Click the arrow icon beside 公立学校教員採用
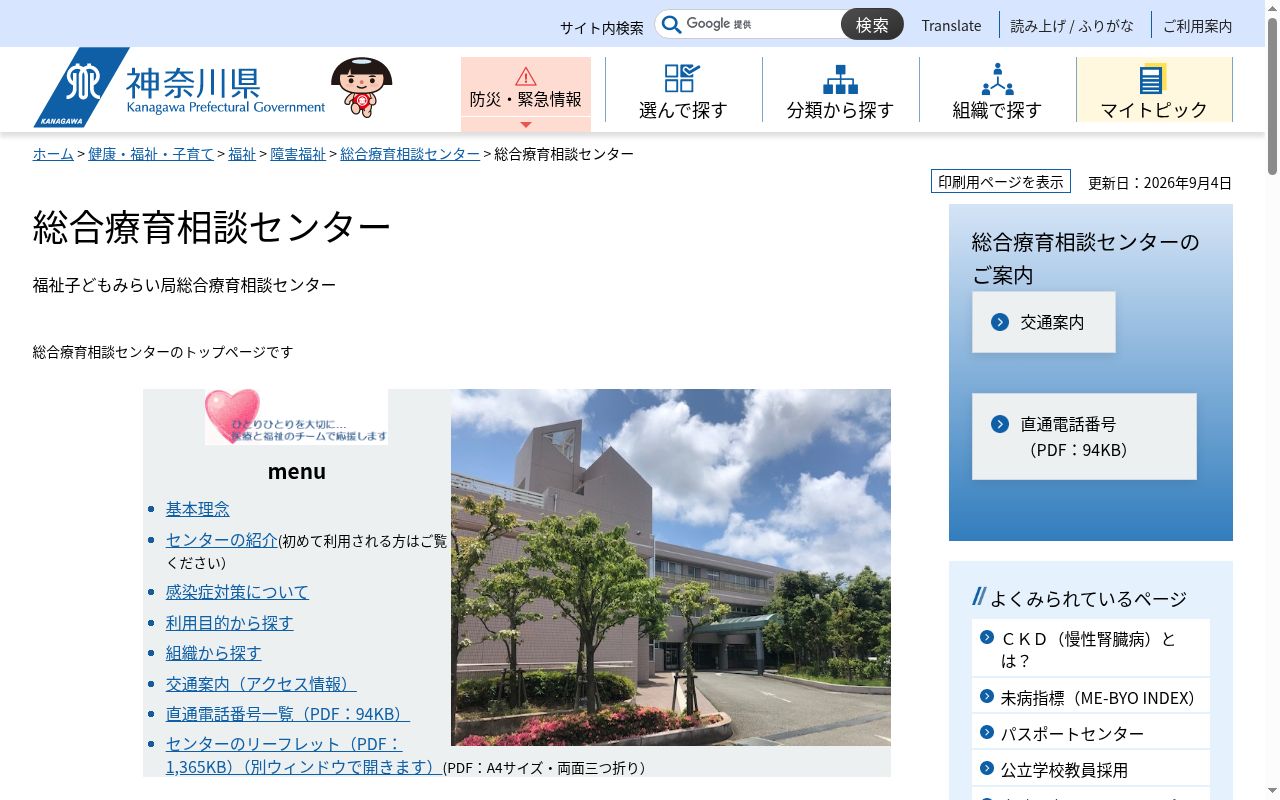Viewport: 1280px width, 800px height. click(x=987, y=768)
